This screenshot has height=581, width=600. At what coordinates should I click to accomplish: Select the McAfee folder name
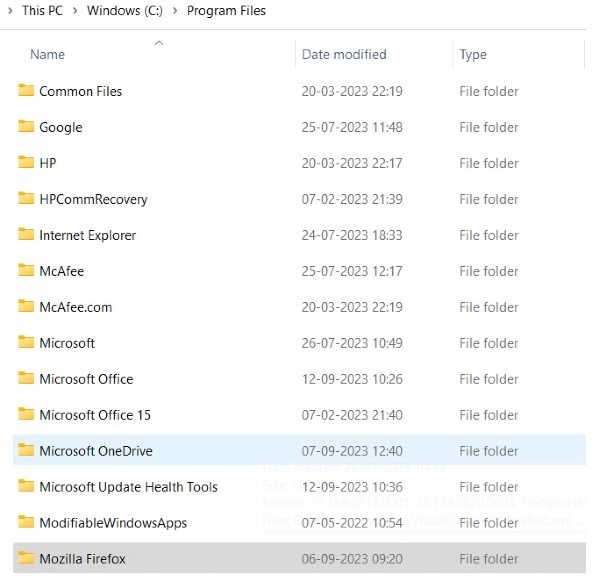[62, 271]
